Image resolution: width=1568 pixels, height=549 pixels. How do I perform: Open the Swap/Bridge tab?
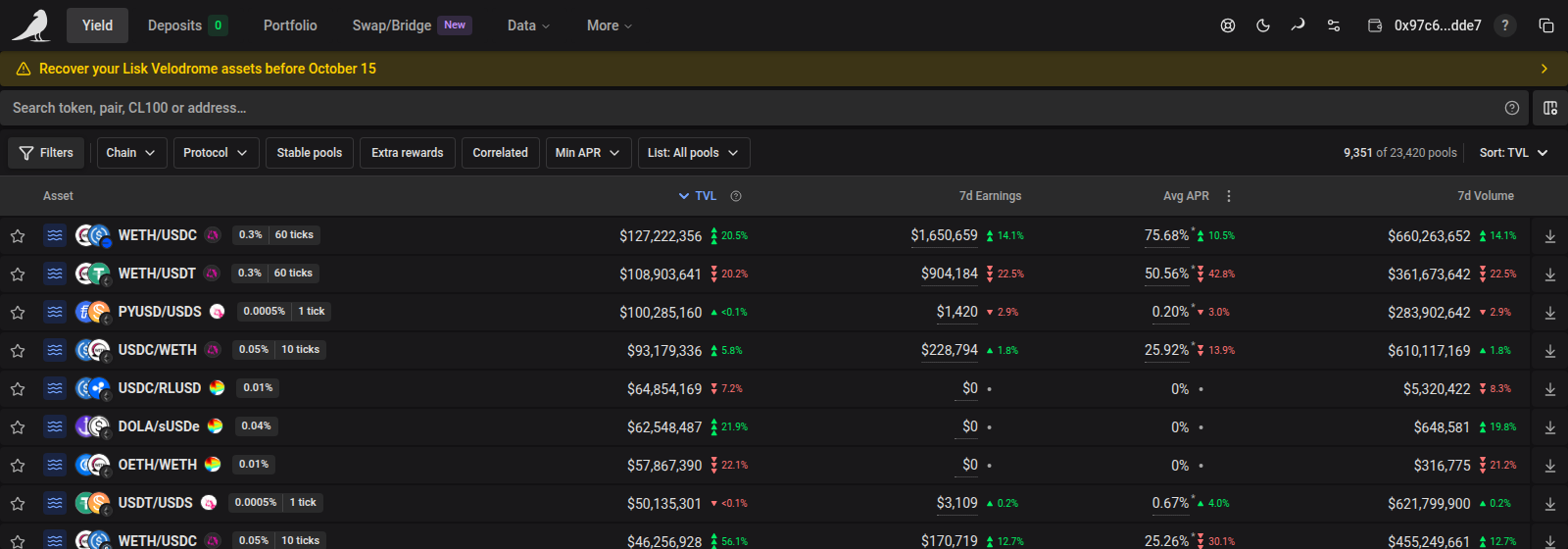[413, 25]
